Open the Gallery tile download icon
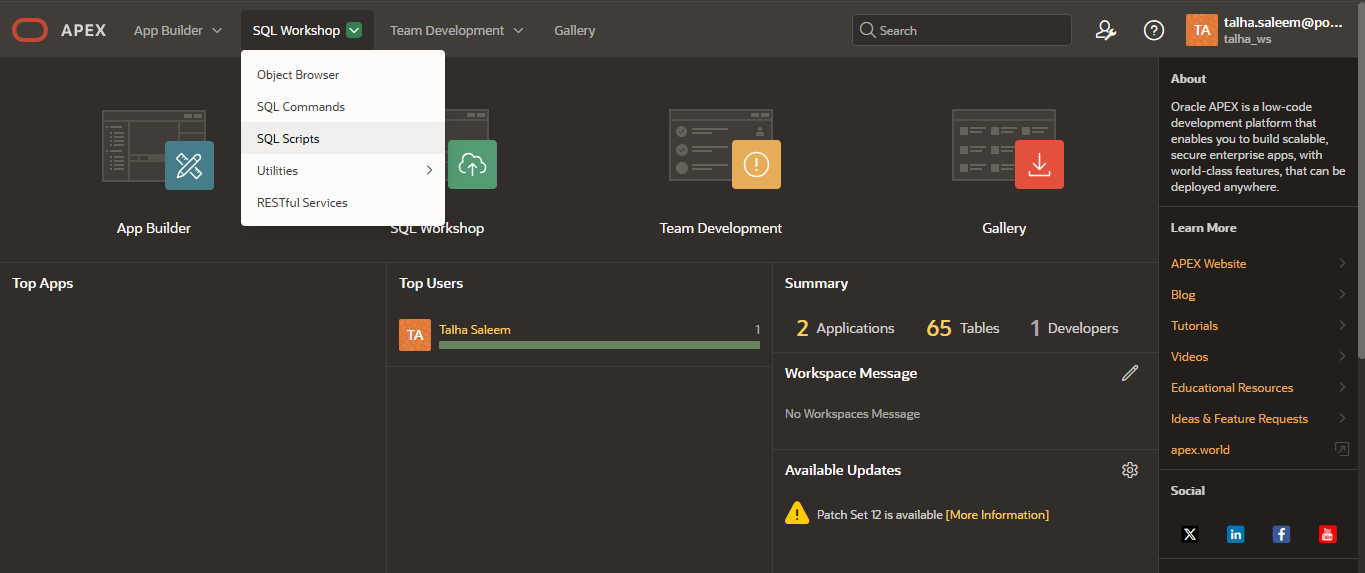 pos(1039,165)
